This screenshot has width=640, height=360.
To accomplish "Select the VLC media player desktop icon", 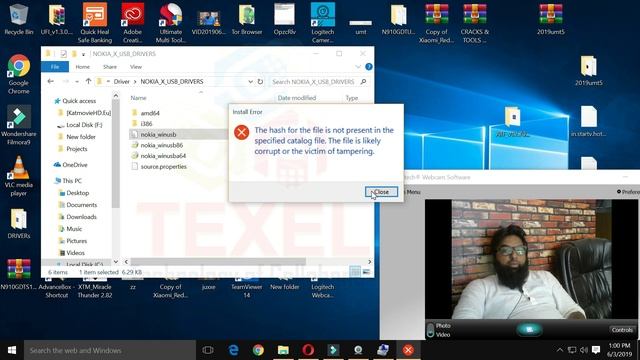I will [x=18, y=176].
